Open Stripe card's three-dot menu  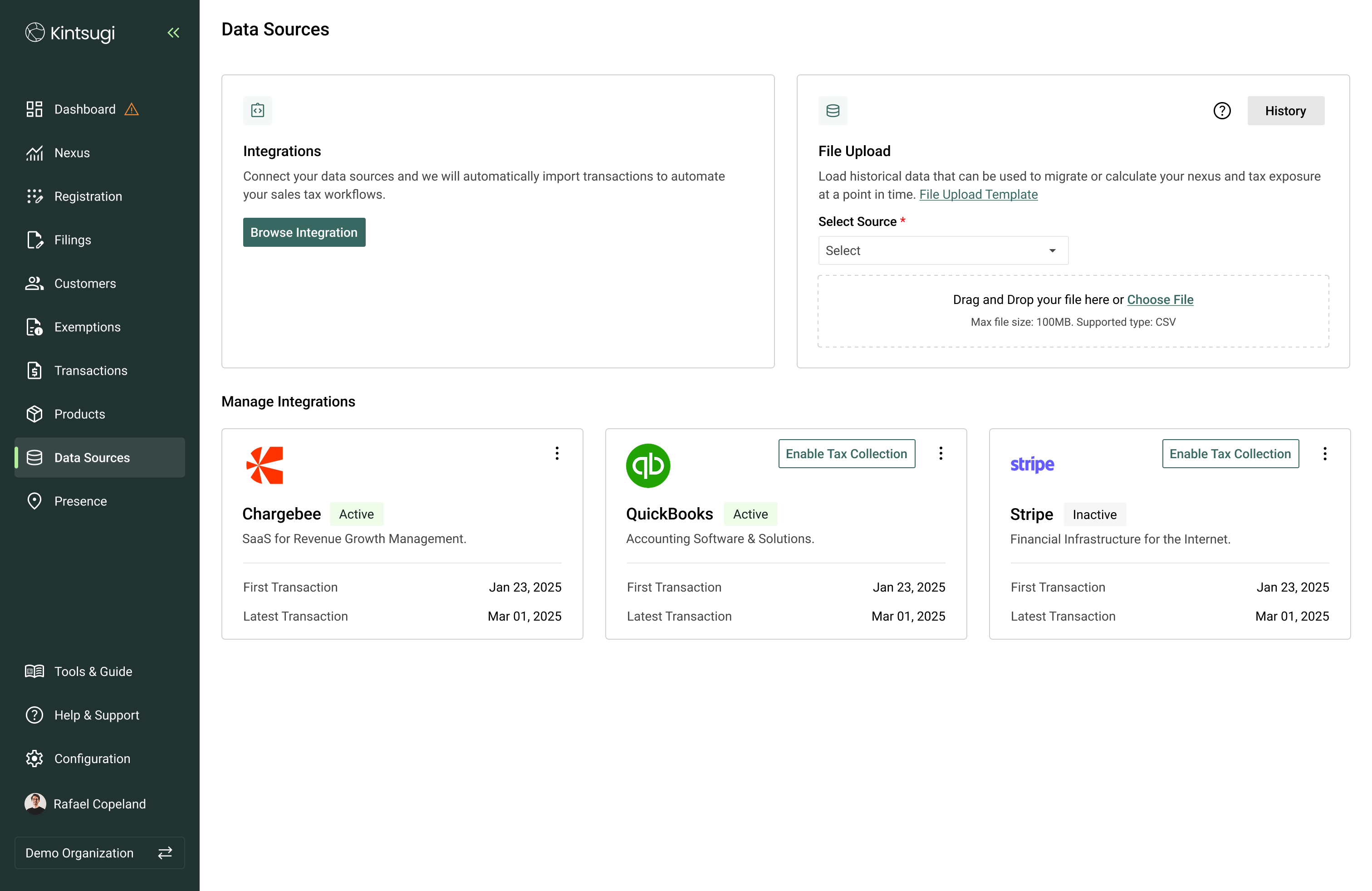point(1325,454)
